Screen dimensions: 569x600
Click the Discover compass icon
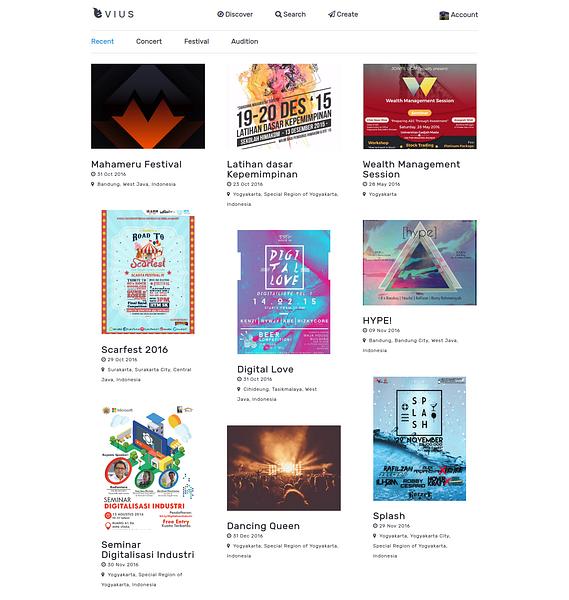click(x=220, y=14)
